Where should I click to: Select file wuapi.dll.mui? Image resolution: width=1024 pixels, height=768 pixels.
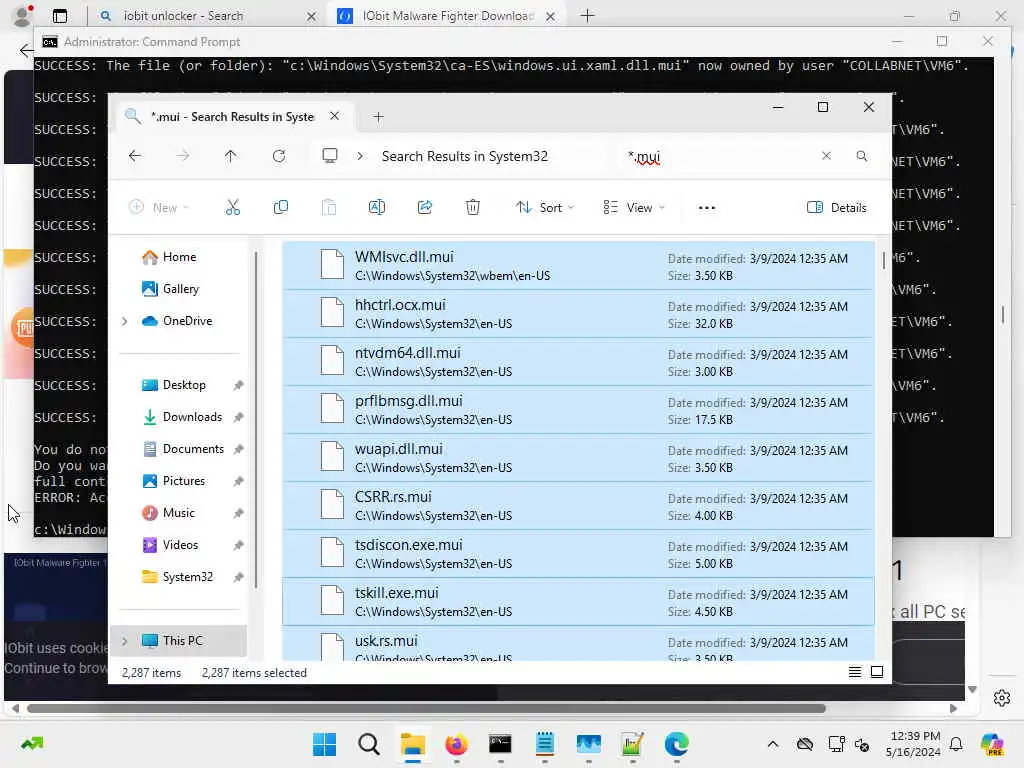tap(578, 458)
